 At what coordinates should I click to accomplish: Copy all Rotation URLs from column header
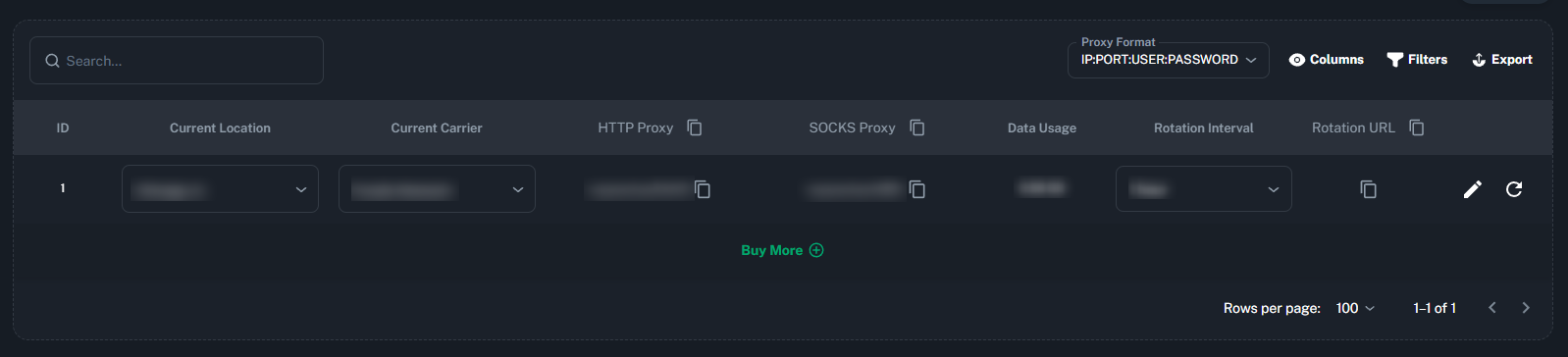pos(1417,127)
